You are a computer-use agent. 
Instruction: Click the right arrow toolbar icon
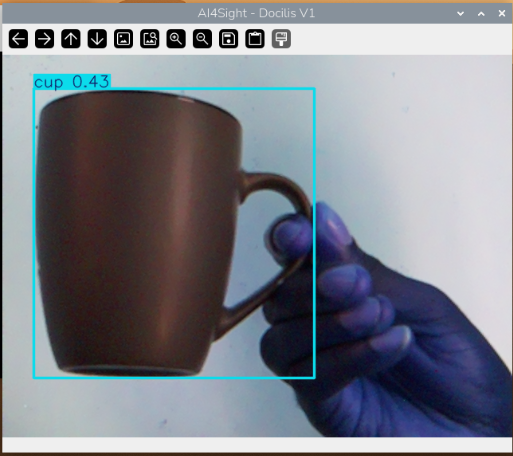coord(44,39)
